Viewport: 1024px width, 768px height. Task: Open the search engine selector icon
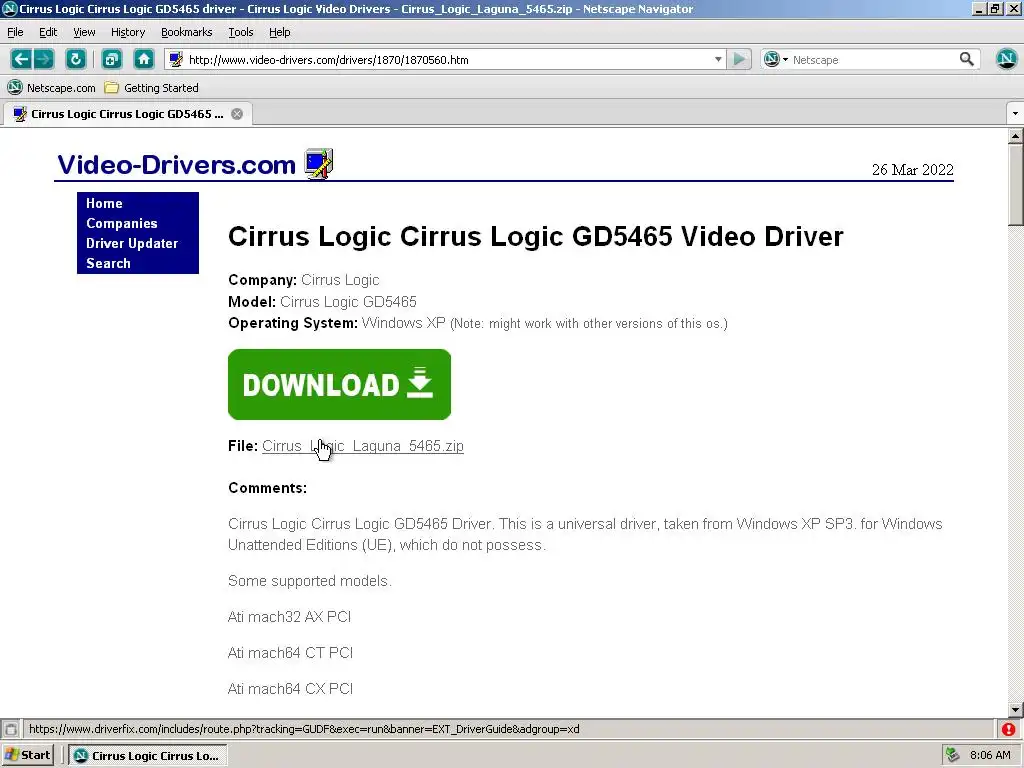pos(775,59)
